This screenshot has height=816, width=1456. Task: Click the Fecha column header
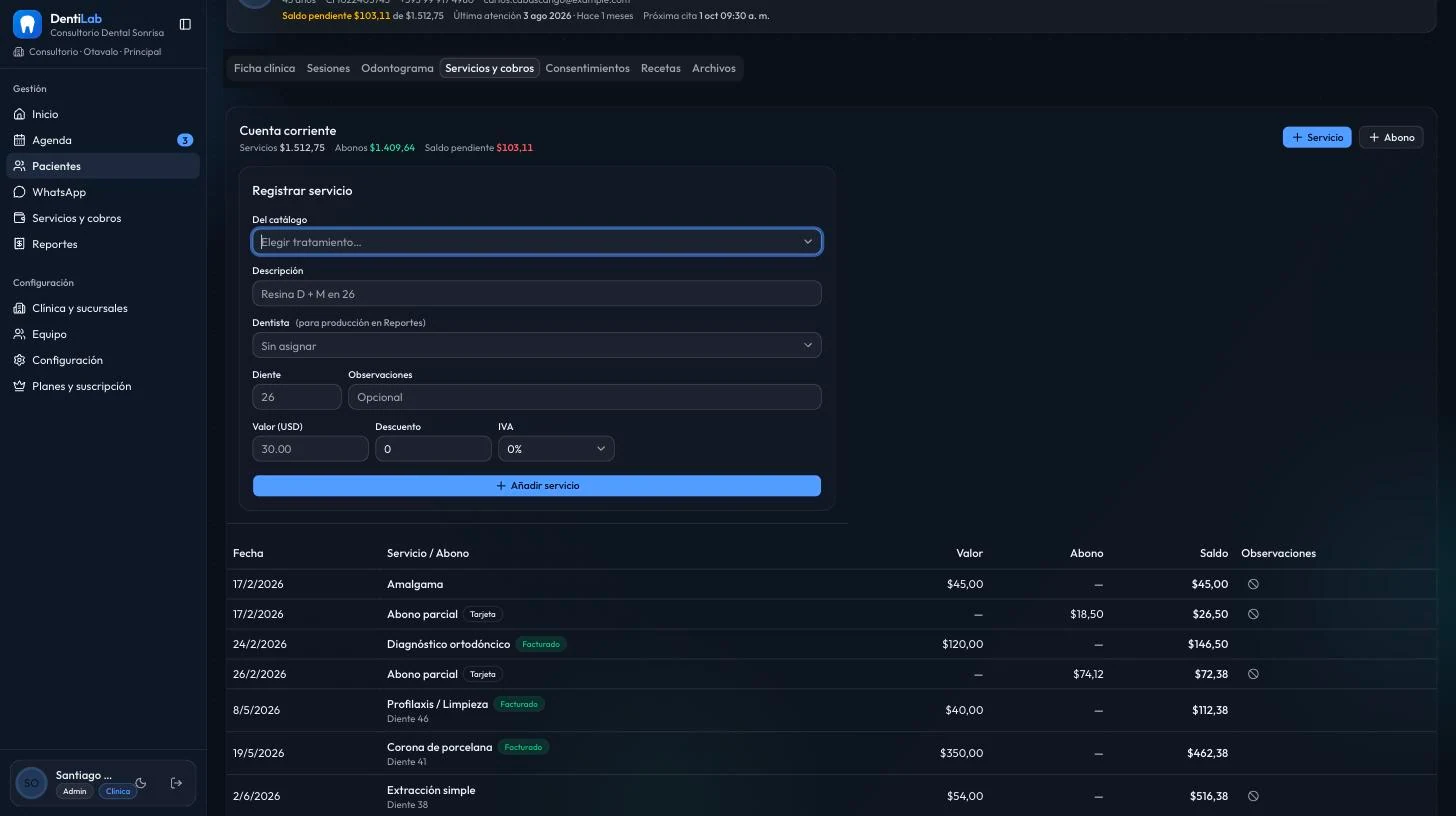coord(248,553)
